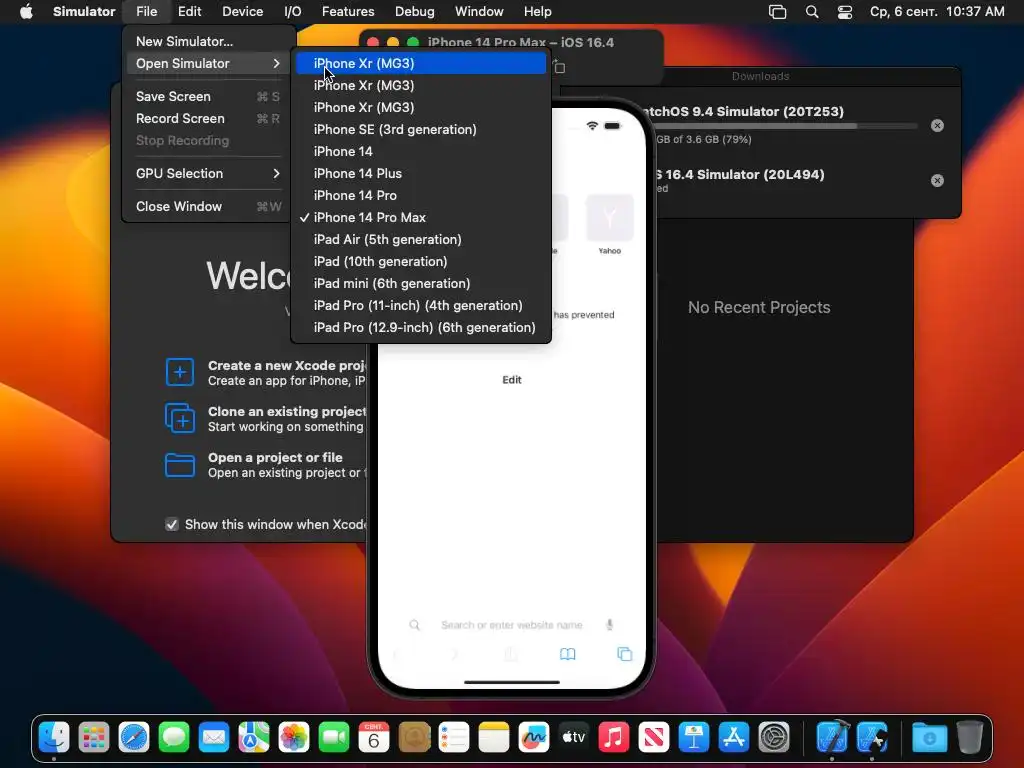Open Launchpad in the Dock

(x=94, y=738)
